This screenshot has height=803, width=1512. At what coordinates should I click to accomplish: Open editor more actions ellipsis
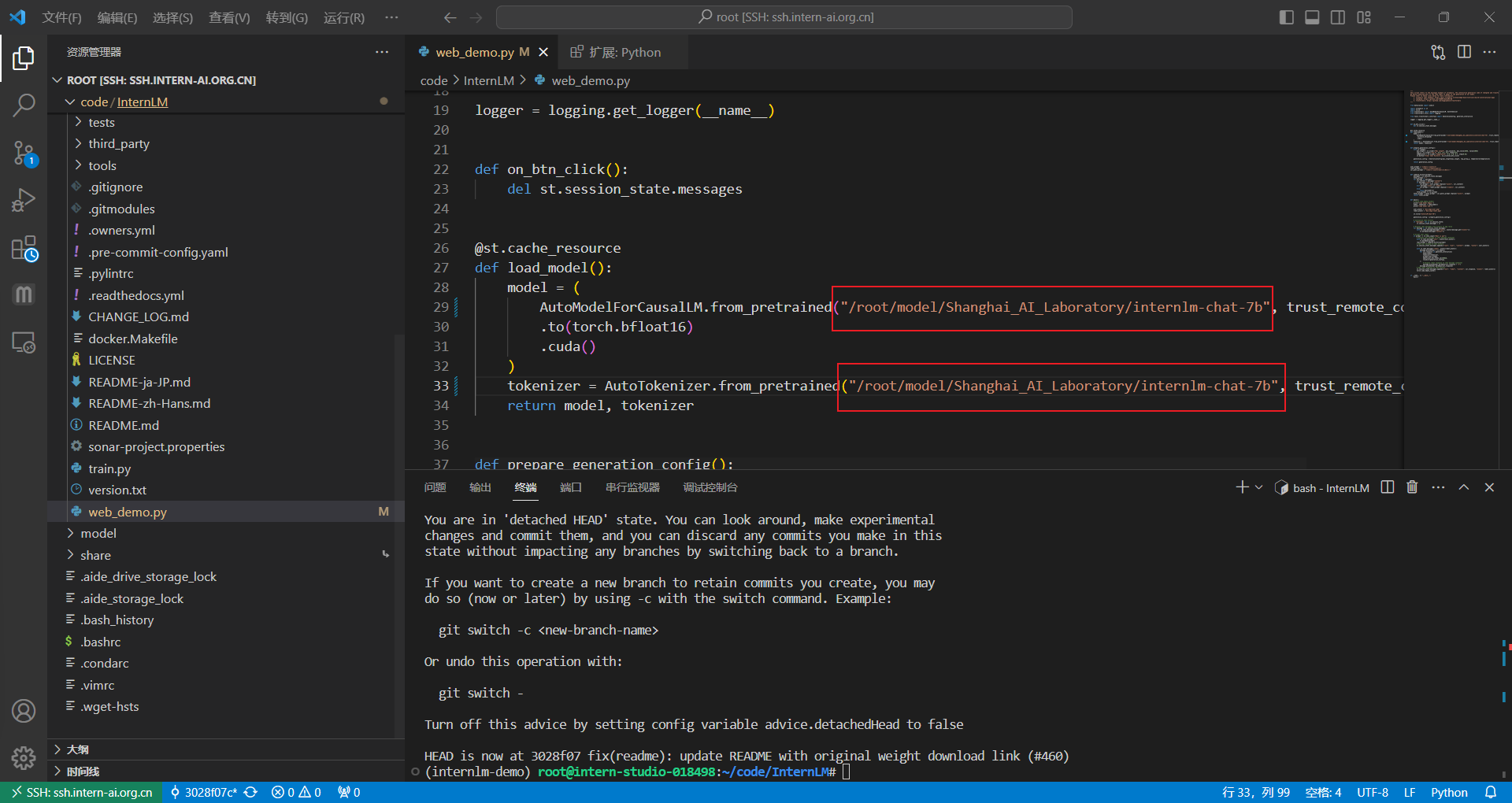pos(1489,52)
